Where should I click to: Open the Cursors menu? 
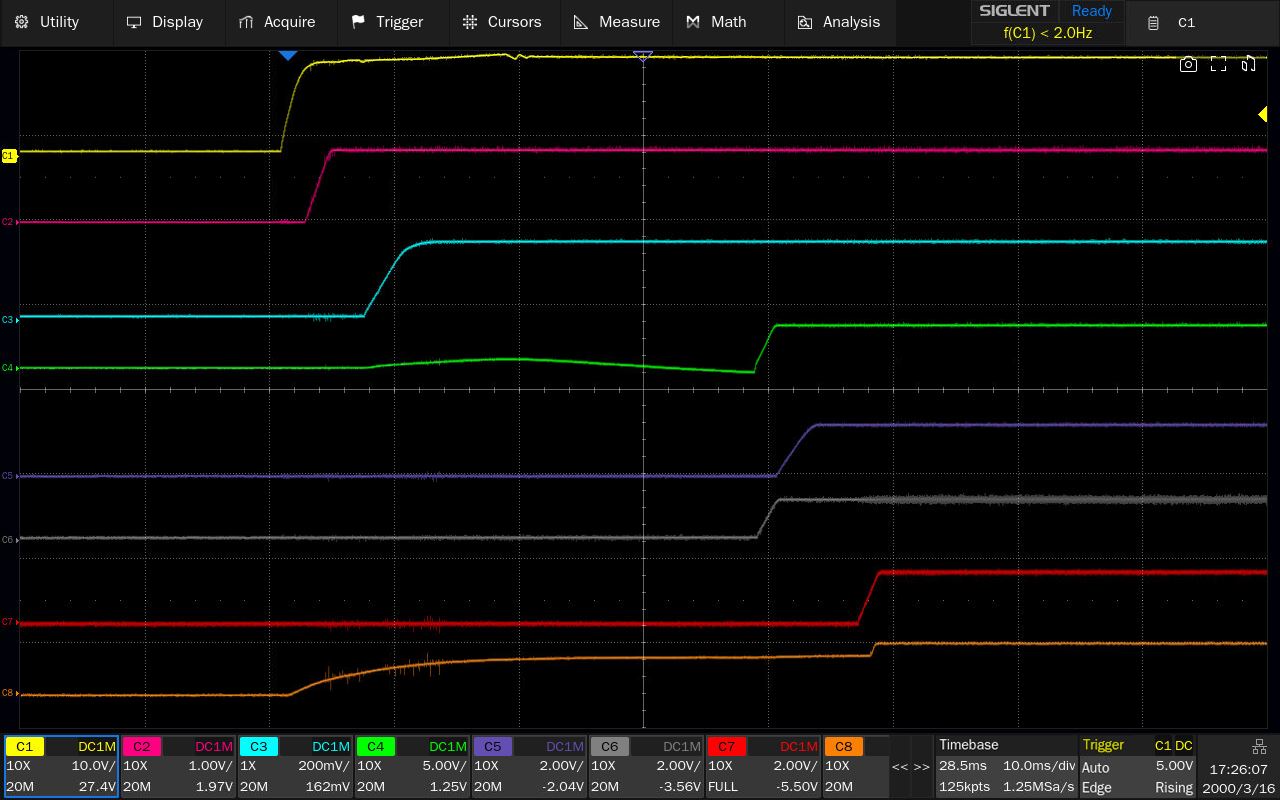(501, 22)
